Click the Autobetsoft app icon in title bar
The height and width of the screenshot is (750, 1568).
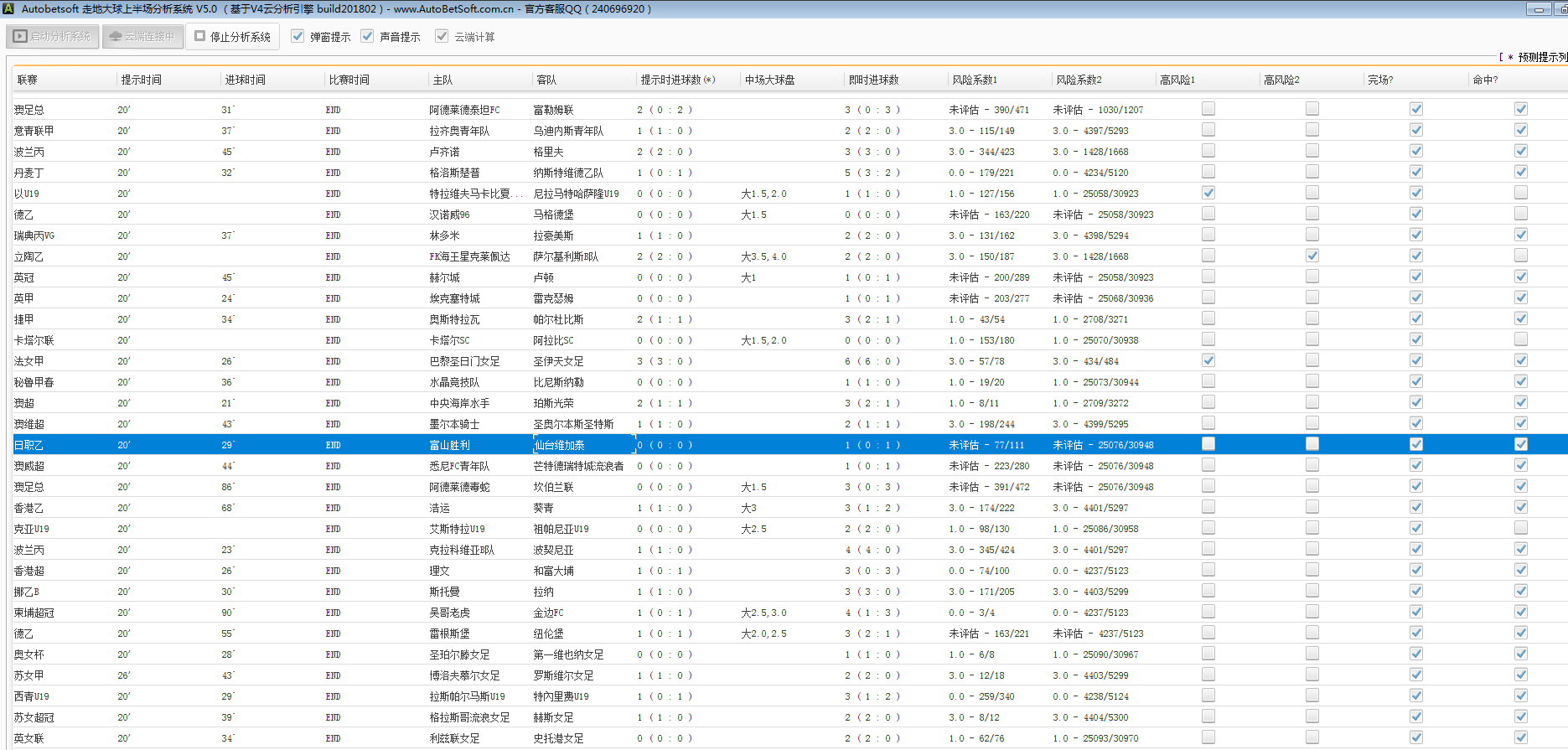click(9, 9)
